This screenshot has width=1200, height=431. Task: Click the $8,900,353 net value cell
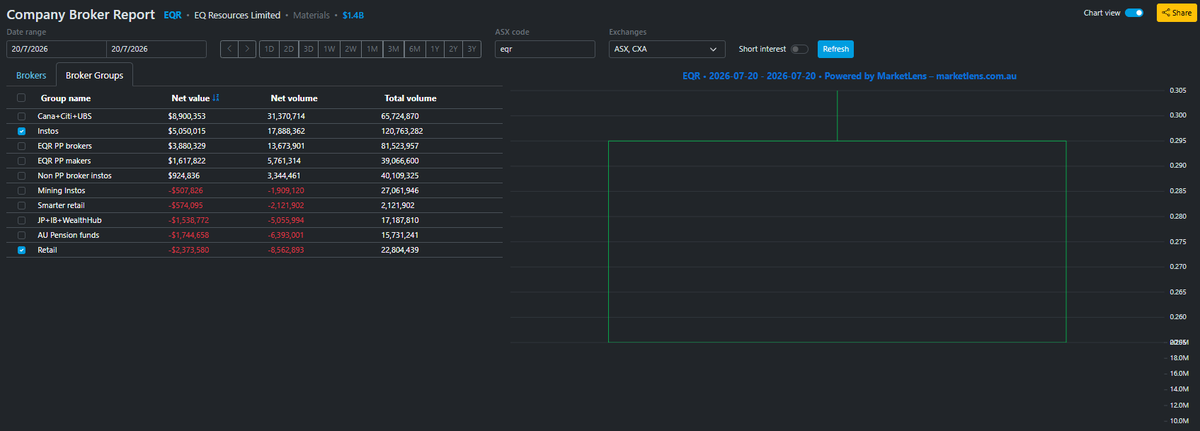click(x=187, y=117)
